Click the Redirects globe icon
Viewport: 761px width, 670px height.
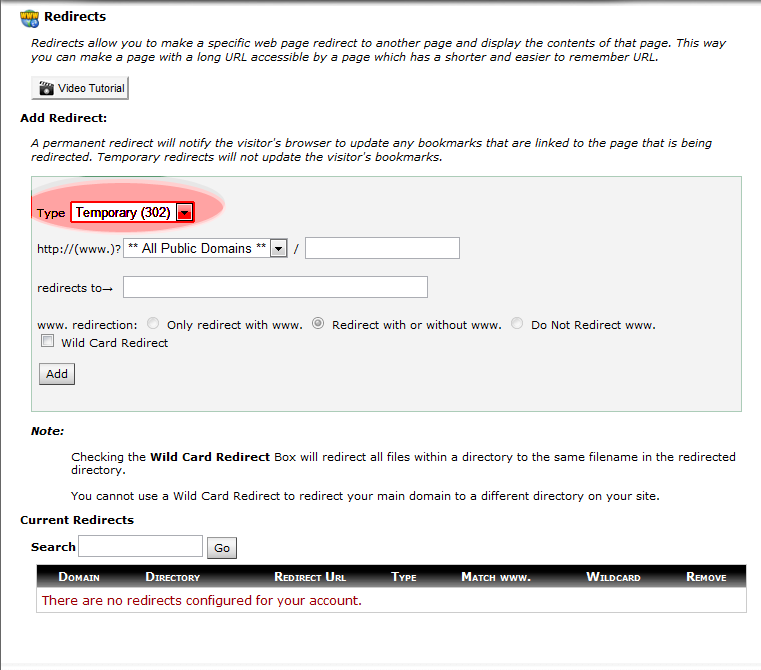[29, 18]
